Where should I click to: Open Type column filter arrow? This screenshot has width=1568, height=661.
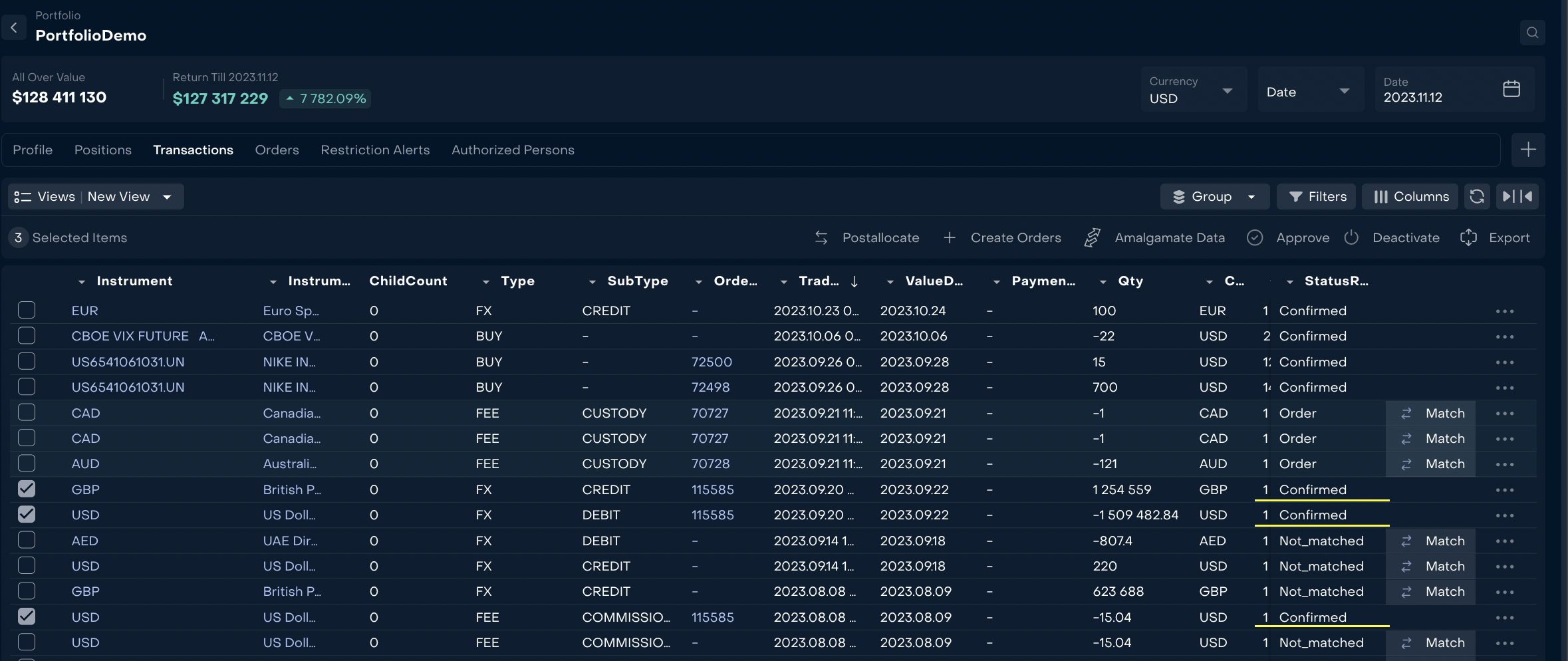coord(485,282)
